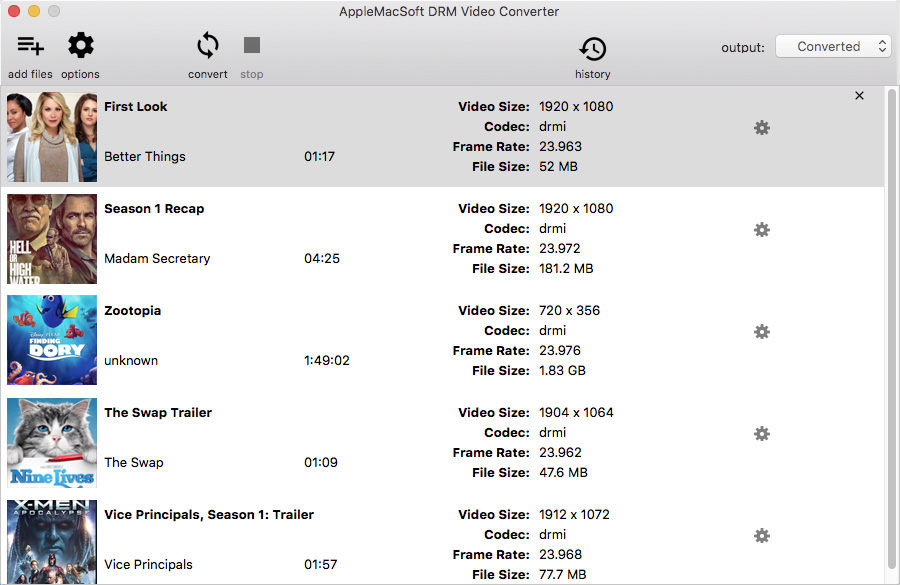Expand the output Converted dropdown
The image size is (900, 585).
pyautogui.click(x=833, y=47)
